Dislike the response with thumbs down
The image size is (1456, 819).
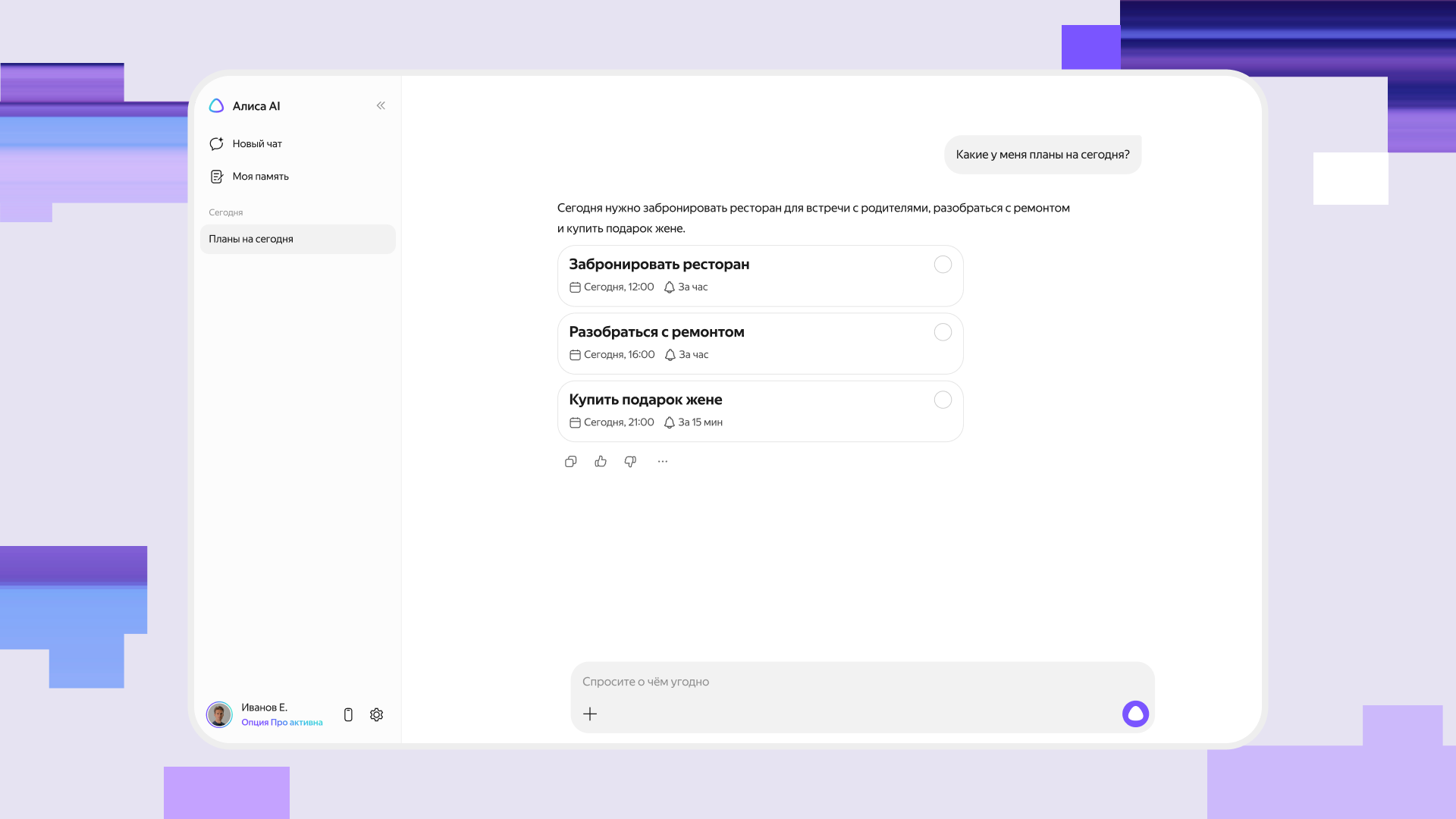pos(630,462)
